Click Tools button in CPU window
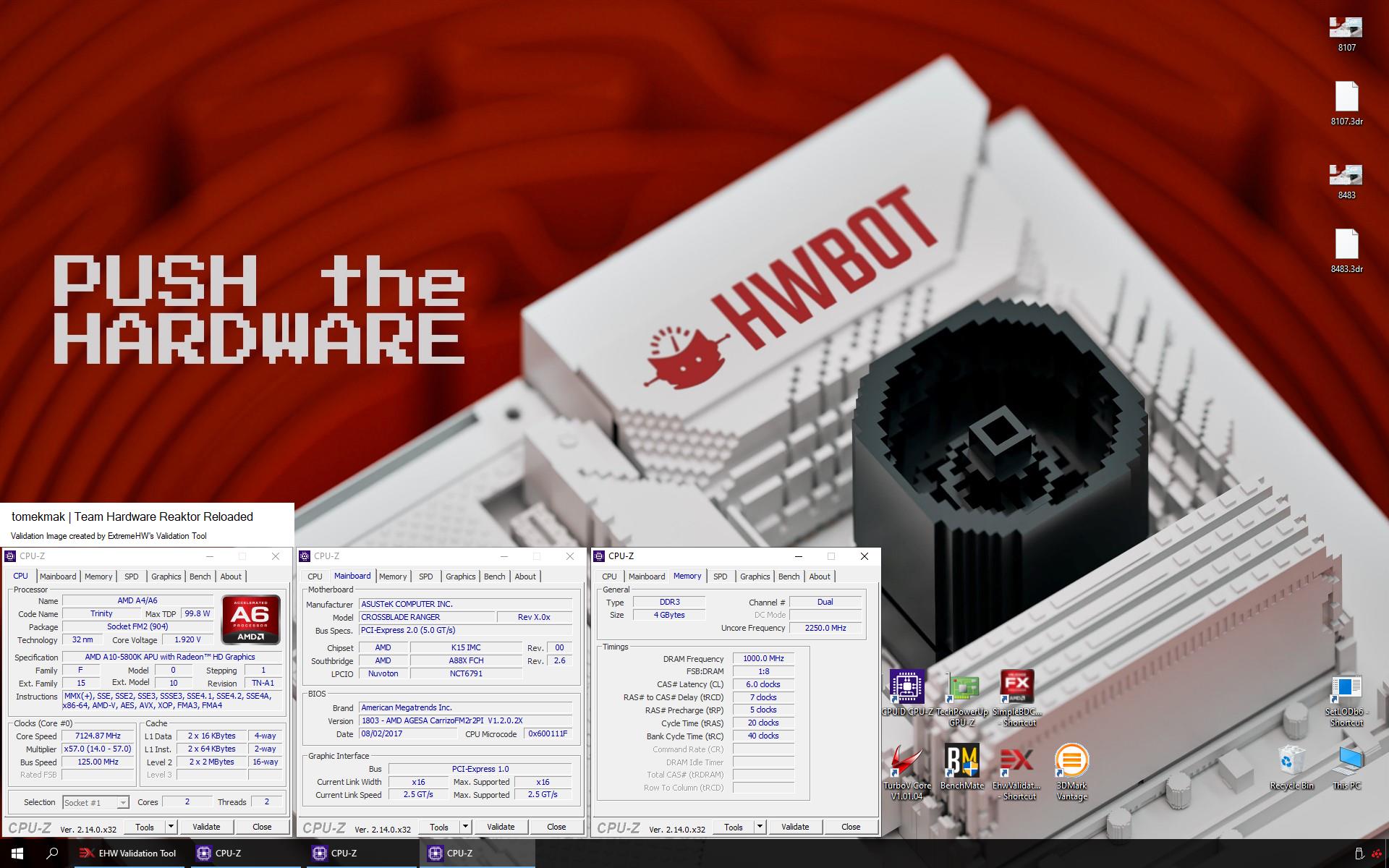 point(145,827)
